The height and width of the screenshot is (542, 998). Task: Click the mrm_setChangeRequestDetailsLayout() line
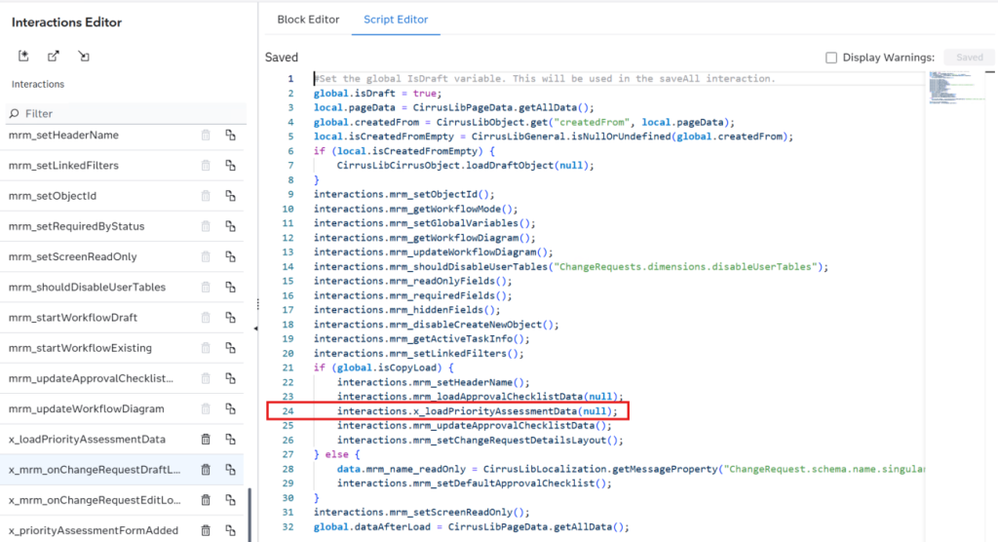480,440
